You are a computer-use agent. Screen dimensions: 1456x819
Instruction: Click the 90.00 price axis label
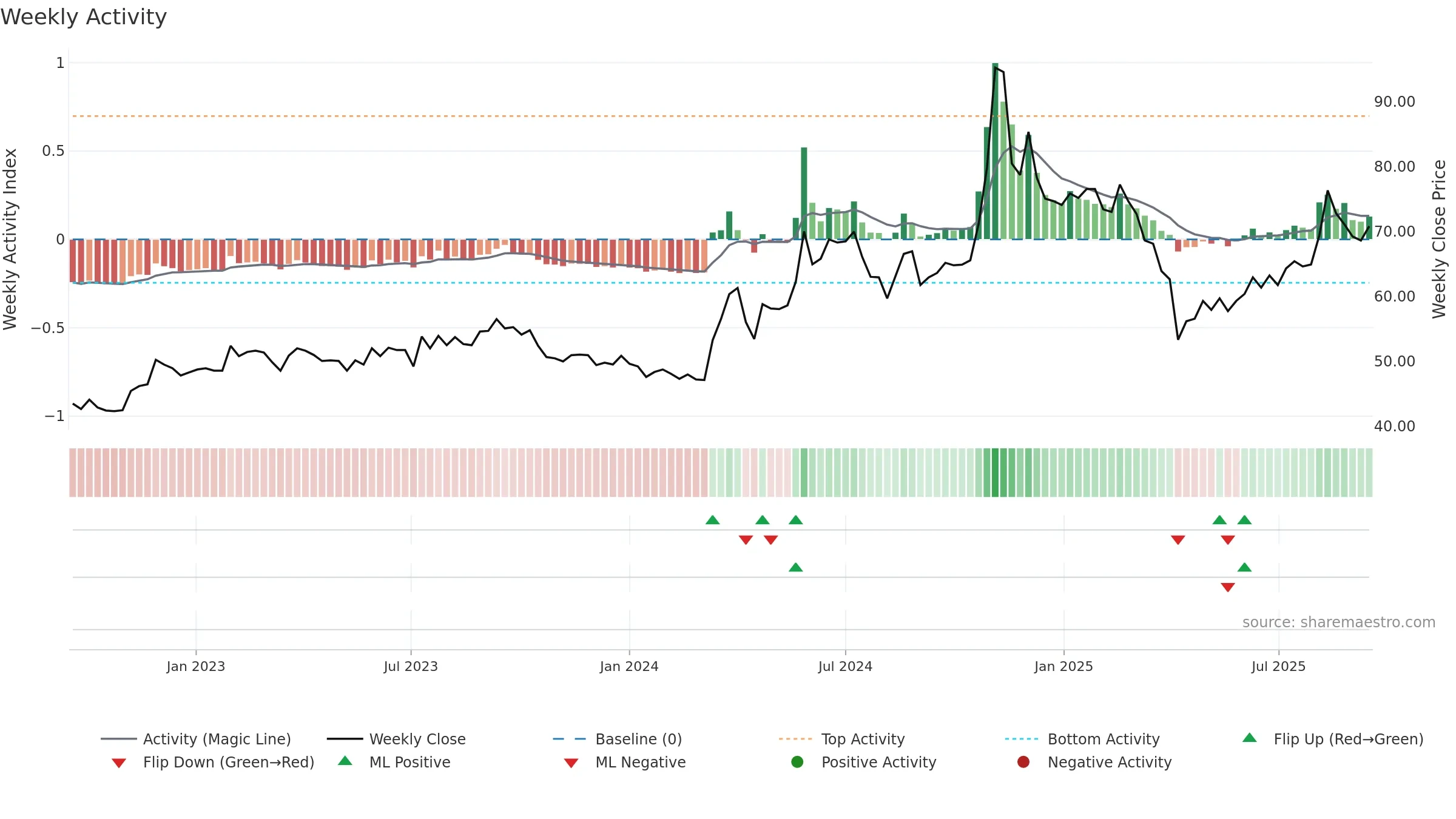pyautogui.click(x=1395, y=102)
